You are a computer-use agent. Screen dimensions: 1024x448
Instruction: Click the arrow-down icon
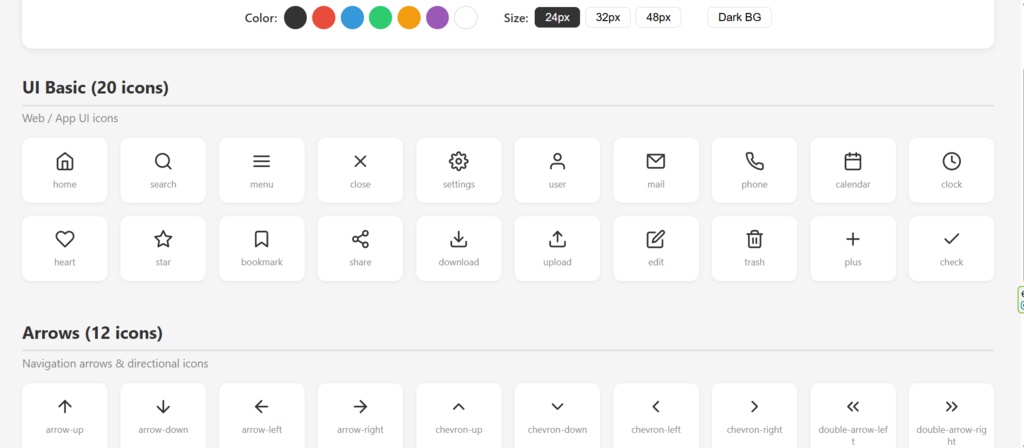163,407
